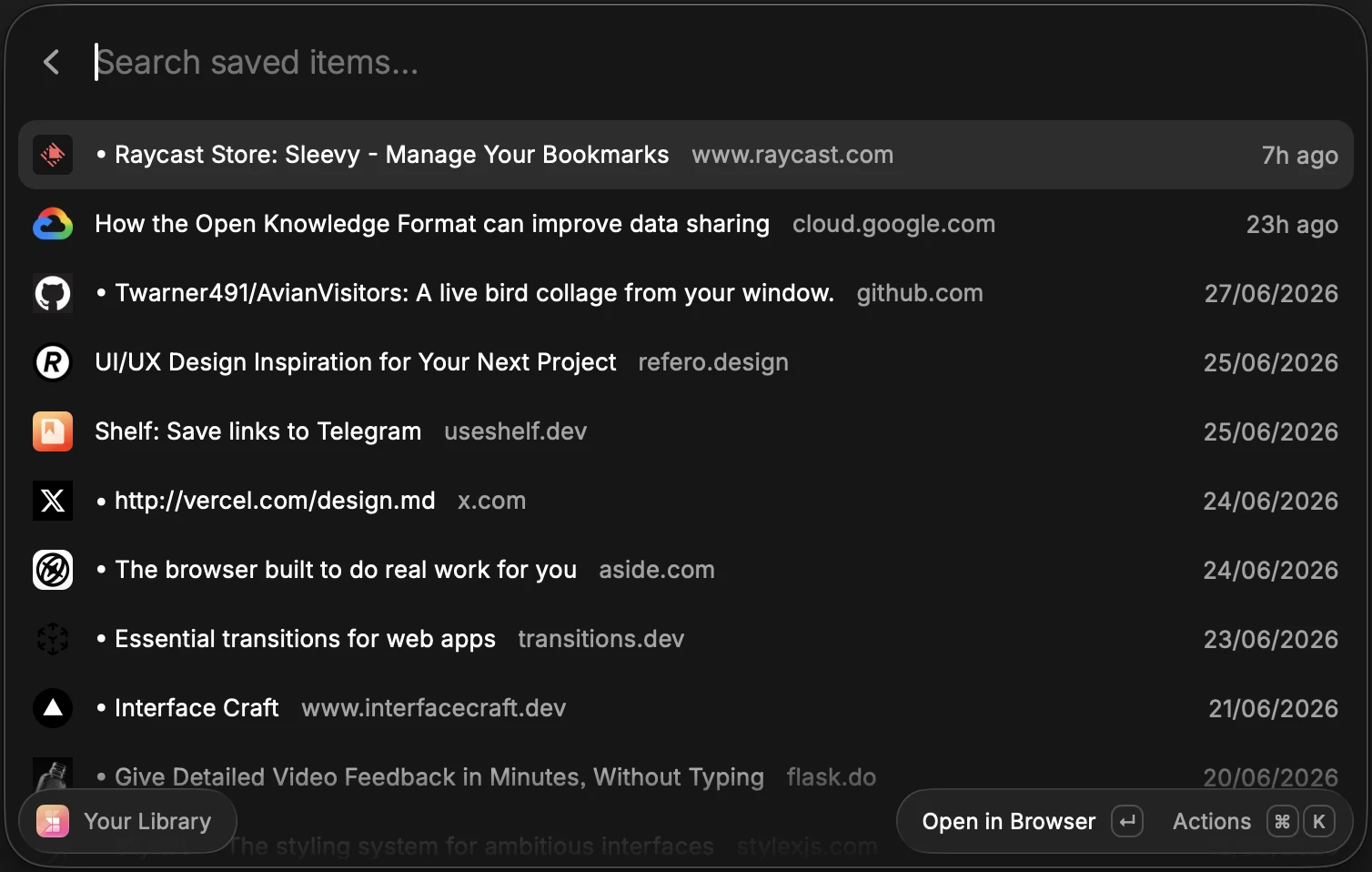Click the refero.design domain text

713,362
